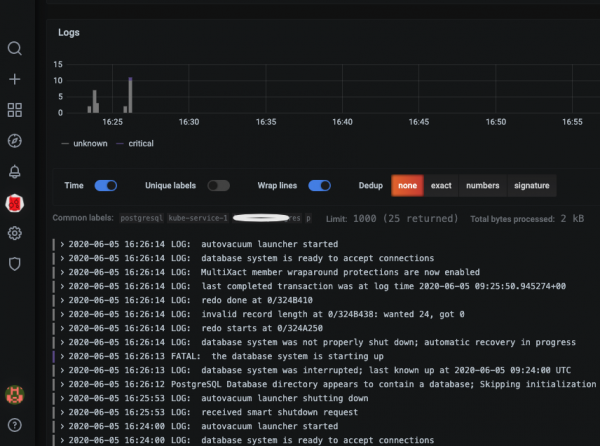
Task: Enable the Unique labels switch
Action: [x=218, y=185]
